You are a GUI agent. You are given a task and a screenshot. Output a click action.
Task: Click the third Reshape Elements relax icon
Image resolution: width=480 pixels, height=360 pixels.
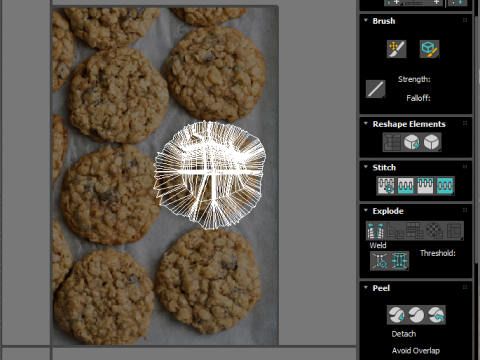(x=432, y=142)
